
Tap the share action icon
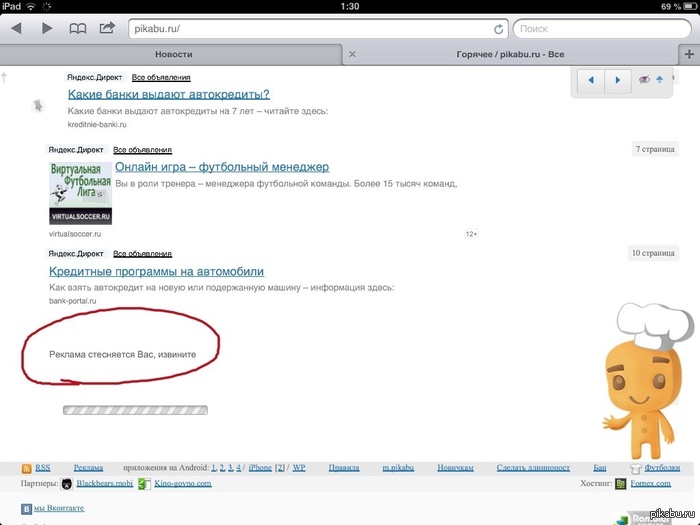pos(107,28)
